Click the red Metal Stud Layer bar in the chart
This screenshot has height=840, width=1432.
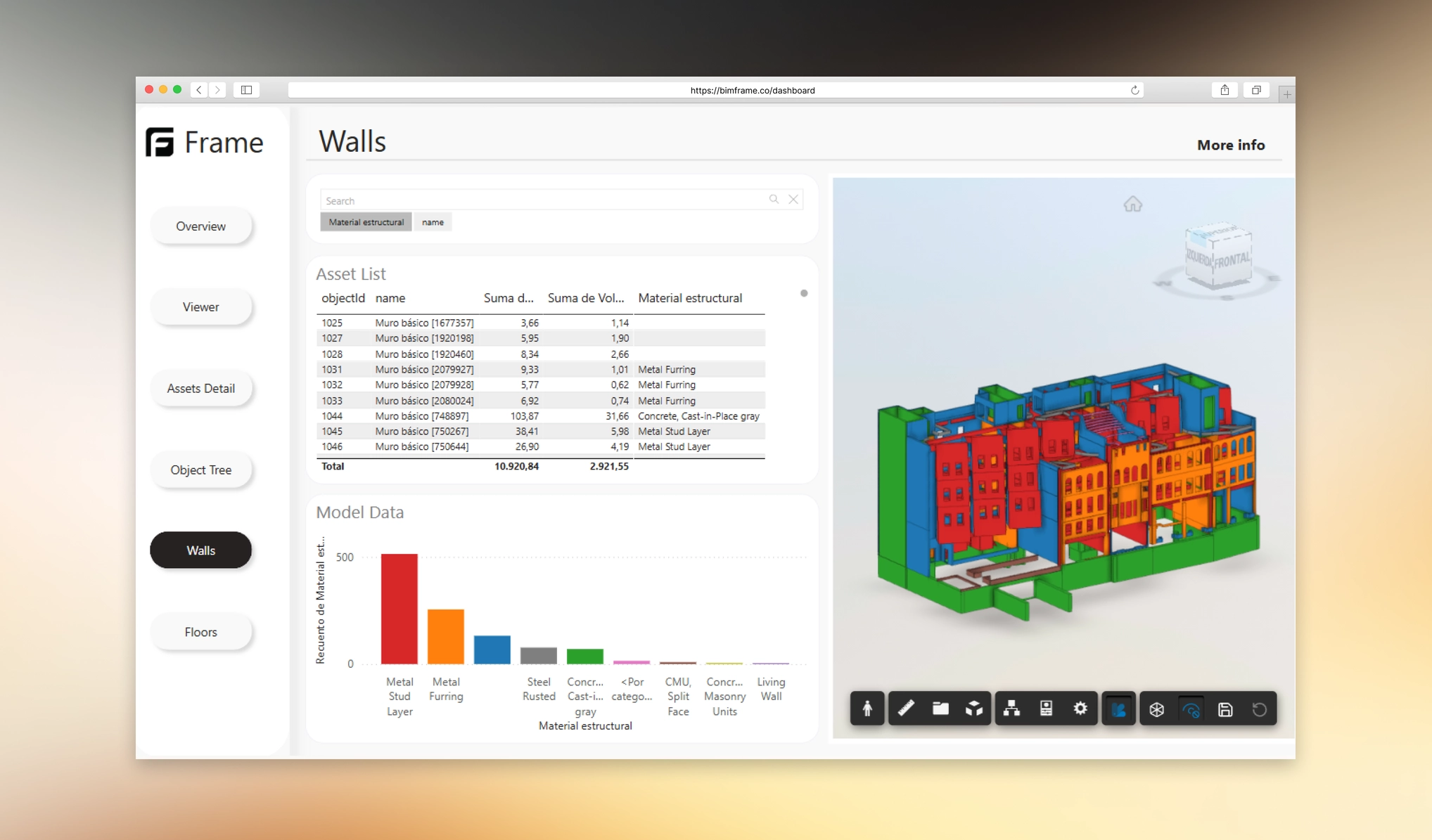[x=399, y=608]
